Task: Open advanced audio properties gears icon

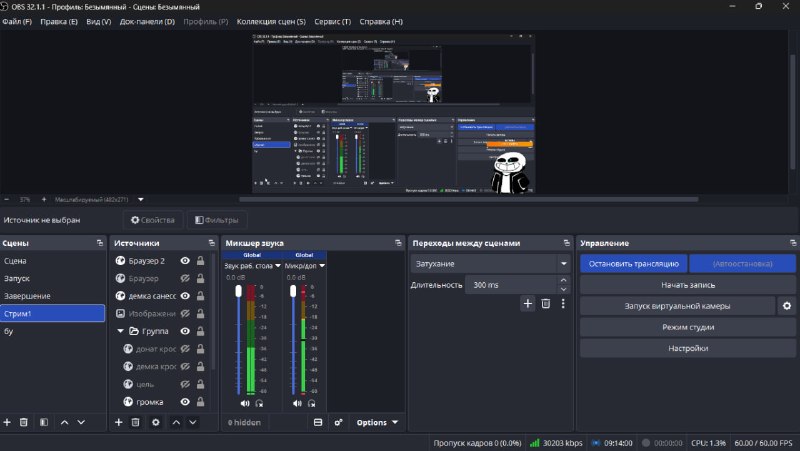Action: [338, 422]
